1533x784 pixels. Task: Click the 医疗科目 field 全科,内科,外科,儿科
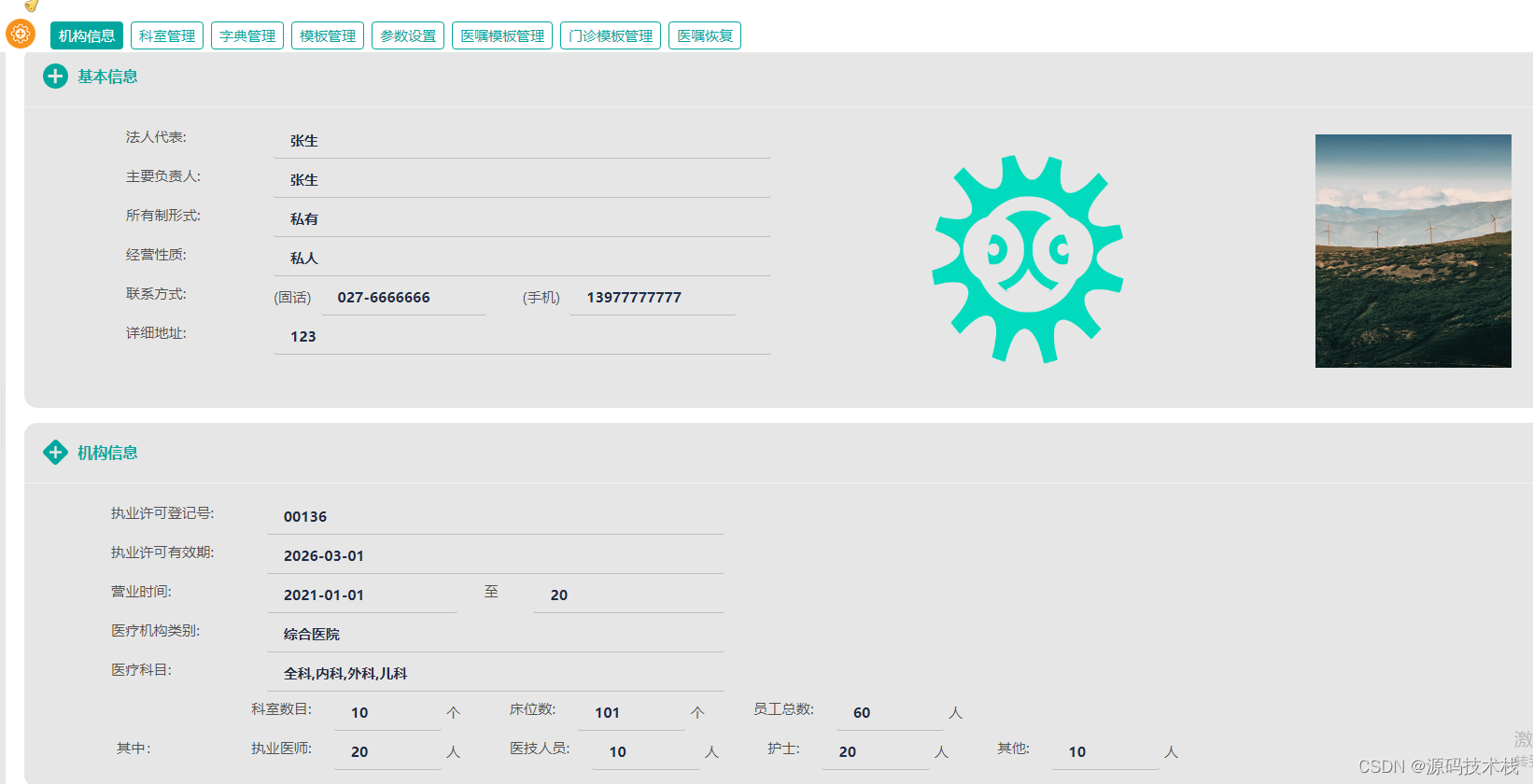tap(496, 674)
